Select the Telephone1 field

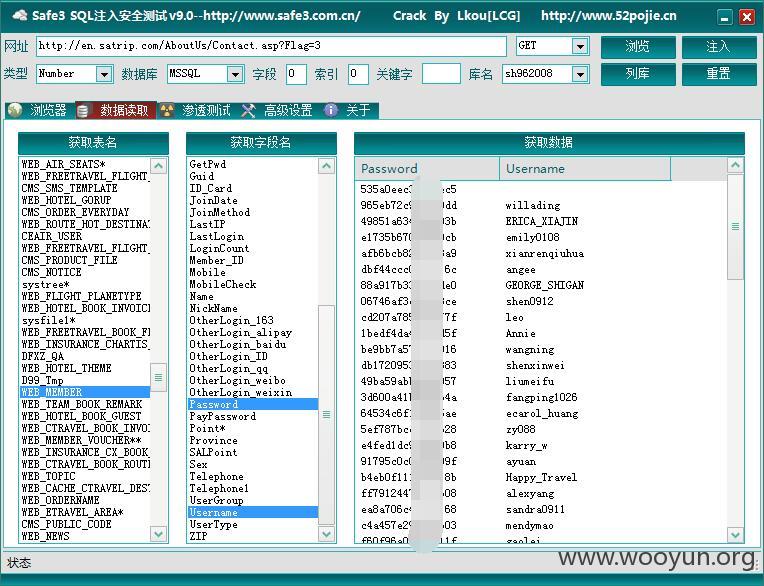253,489
